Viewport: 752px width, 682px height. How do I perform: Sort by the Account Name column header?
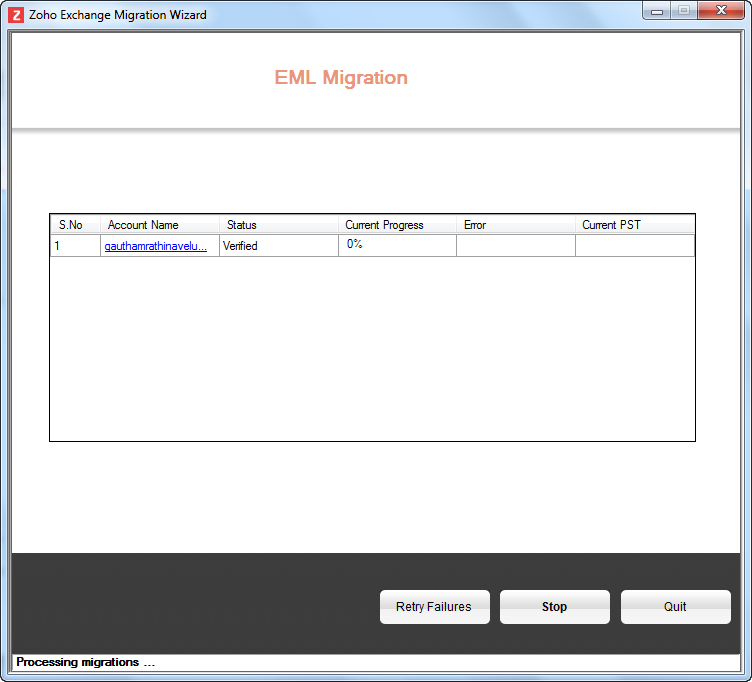160,225
